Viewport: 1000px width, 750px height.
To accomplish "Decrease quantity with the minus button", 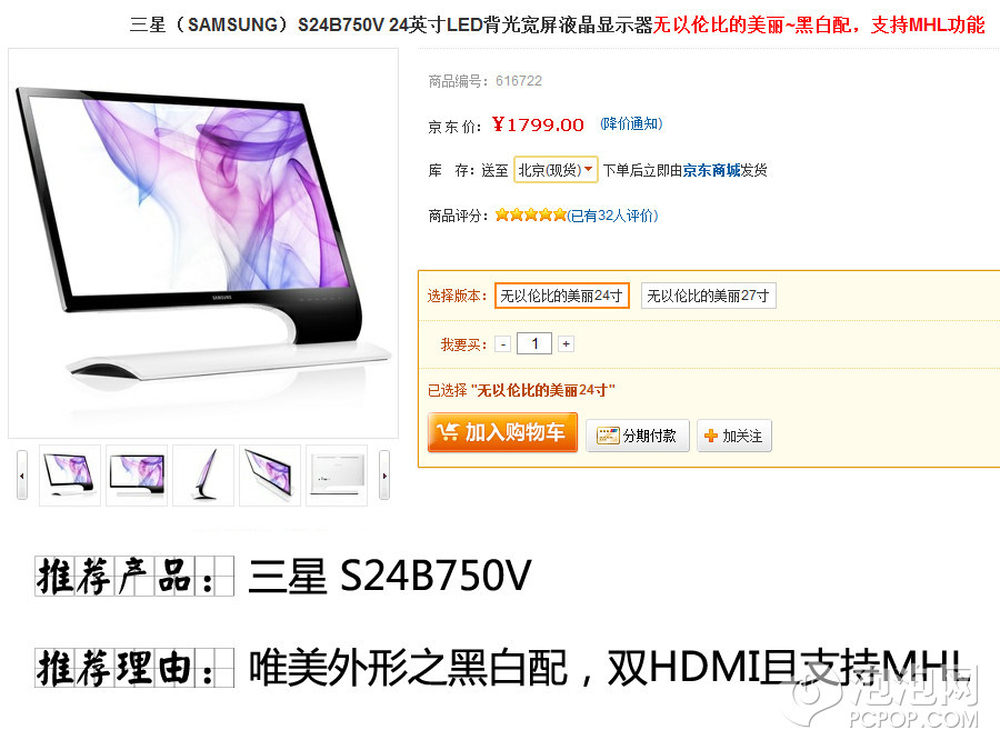I will 503,344.
